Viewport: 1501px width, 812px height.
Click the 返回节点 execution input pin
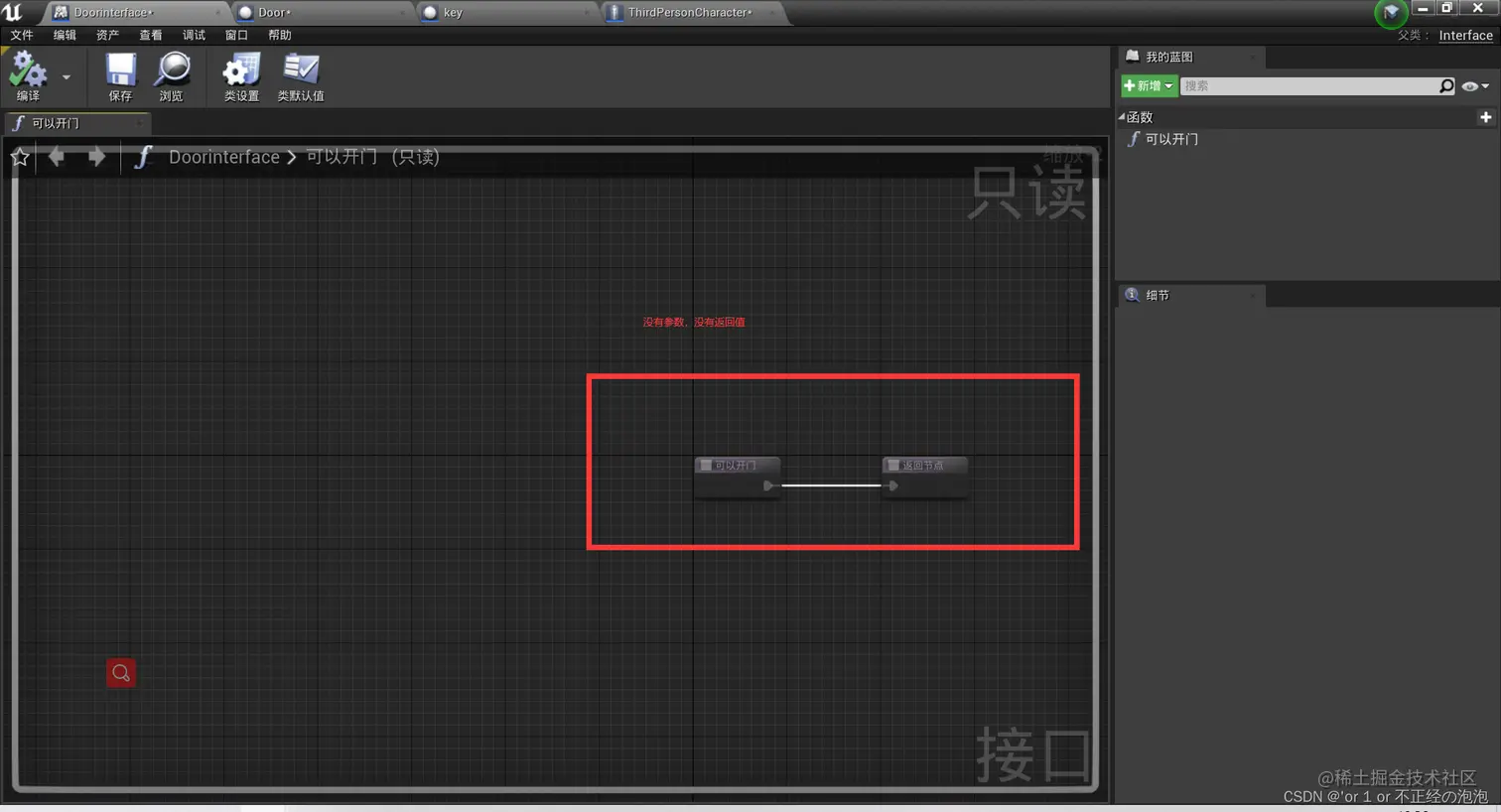tap(893, 485)
